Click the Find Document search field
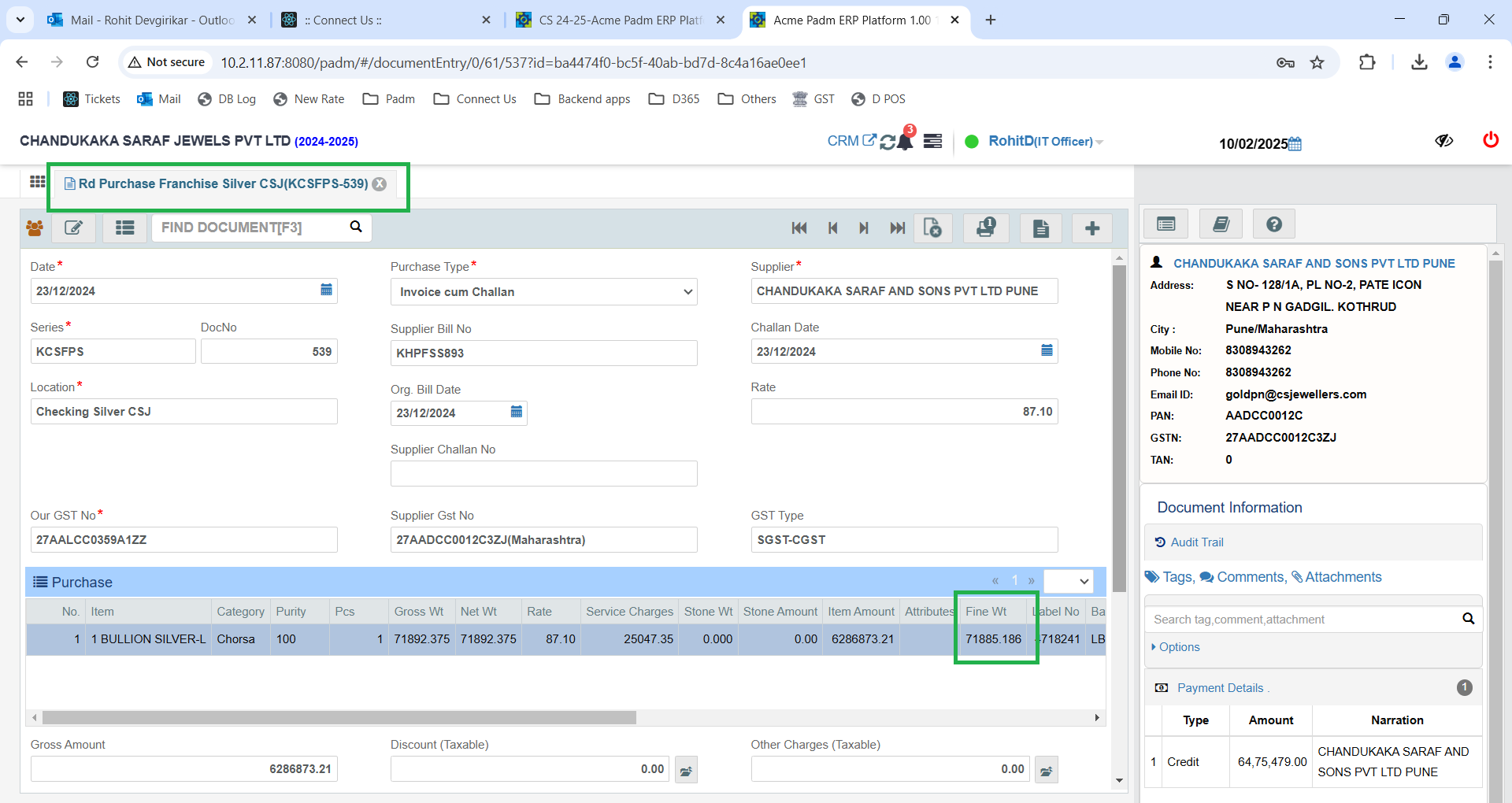The width and height of the screenshot is (1512, 803). click(x=250, y=228)
